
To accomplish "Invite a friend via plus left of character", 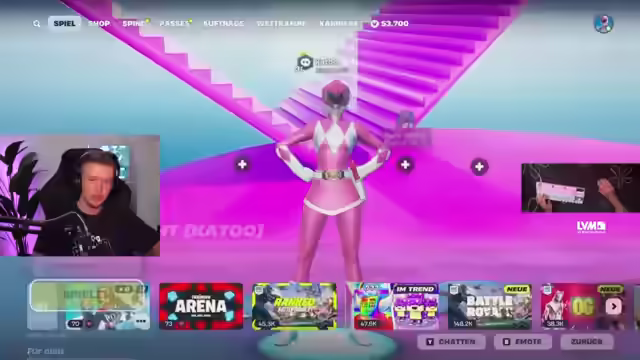I will click(242, 164).
